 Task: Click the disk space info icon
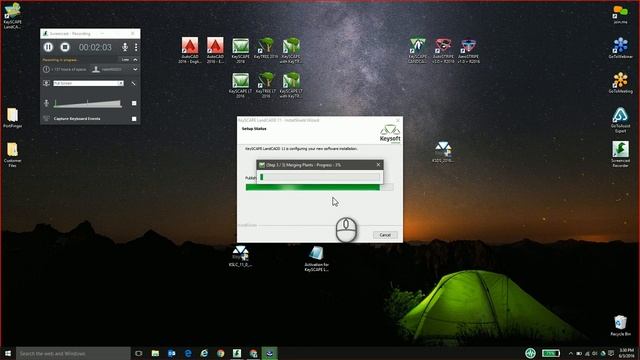point(46,69)
